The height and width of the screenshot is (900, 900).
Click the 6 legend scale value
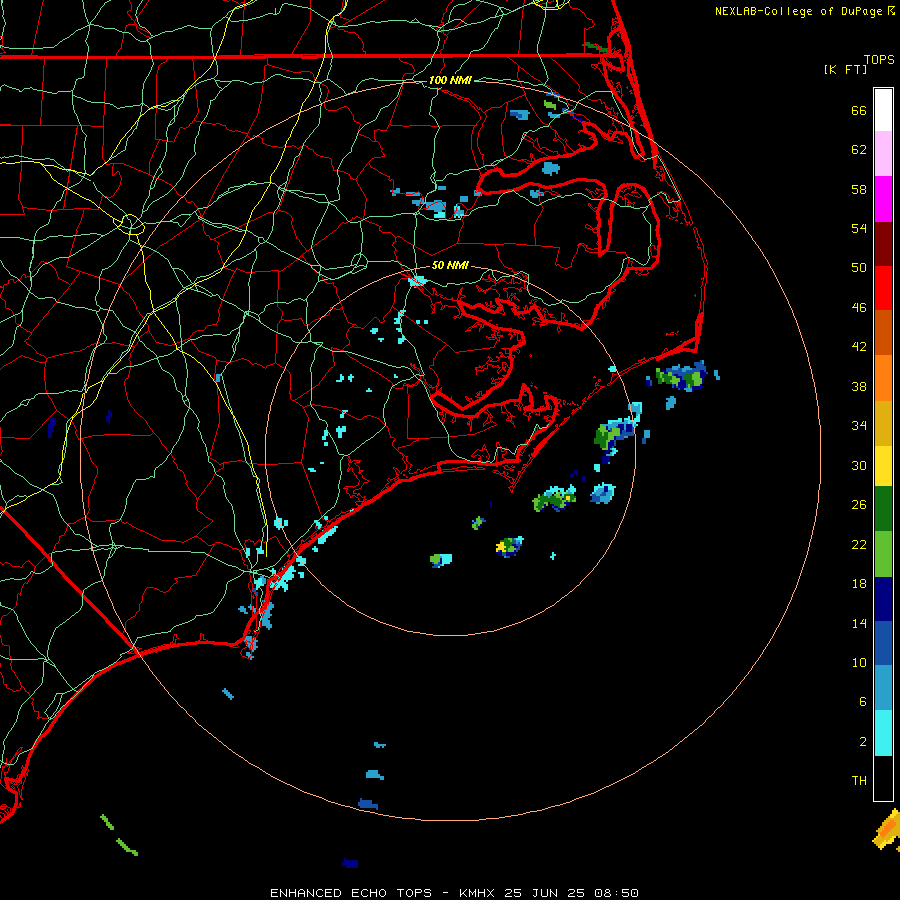coord(863,702)
